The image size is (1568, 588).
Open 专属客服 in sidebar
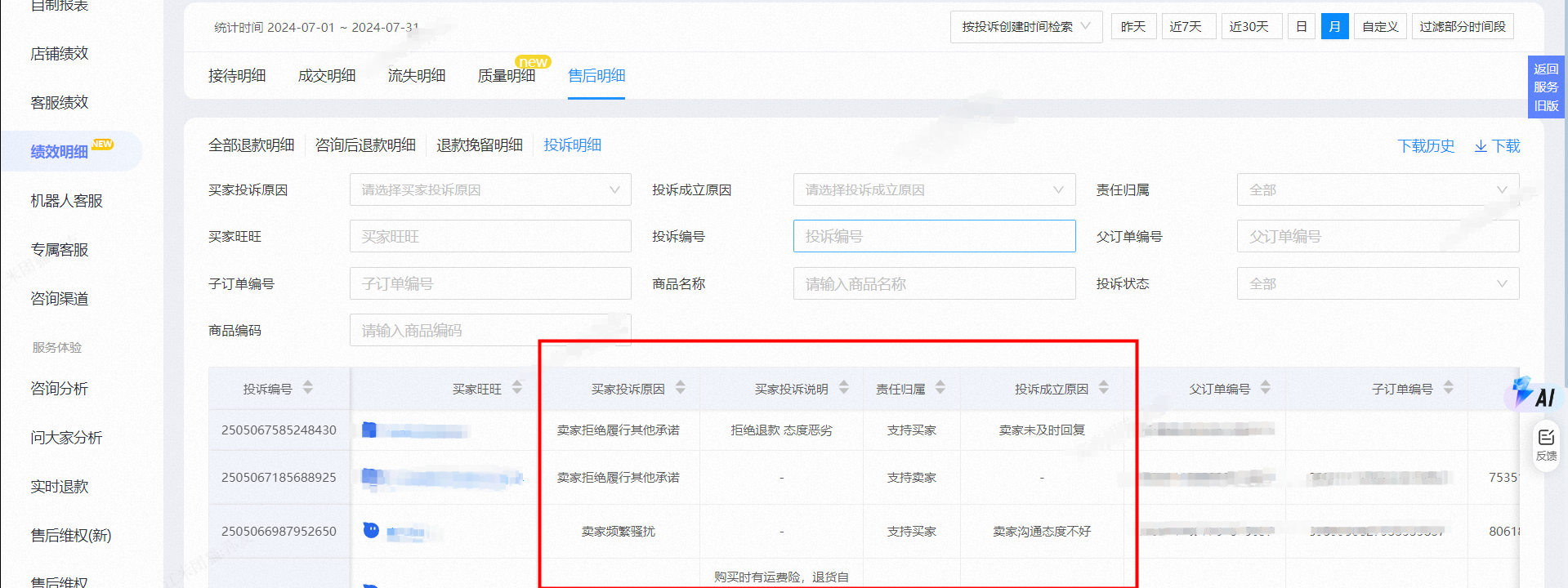coord(60,250)
